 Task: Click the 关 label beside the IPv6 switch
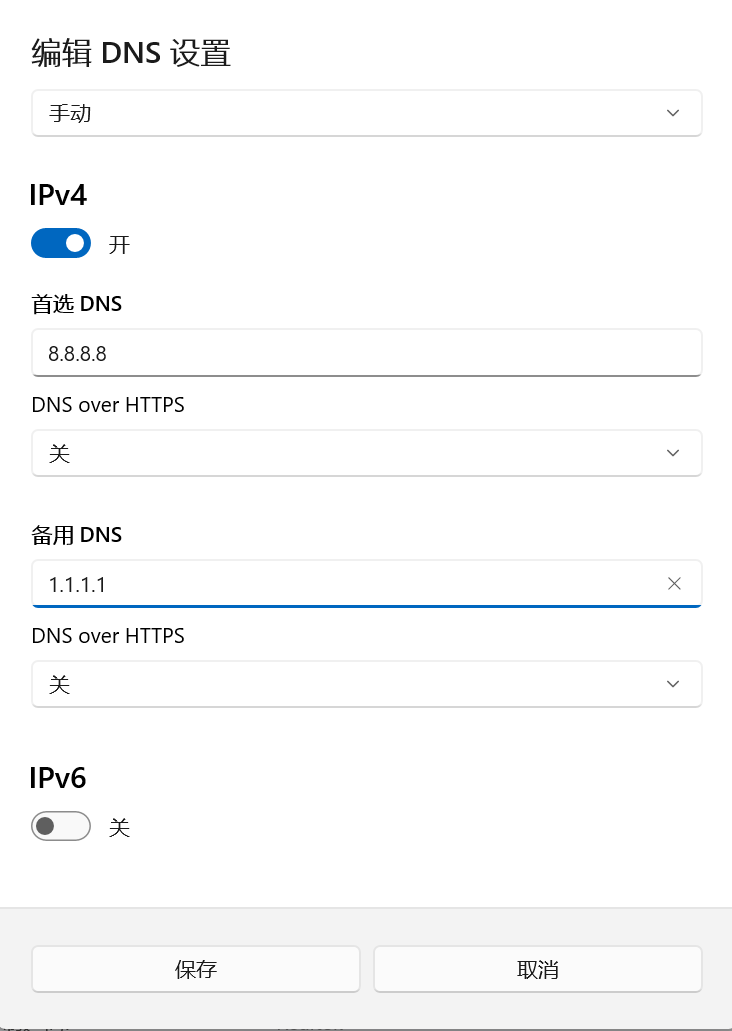120,827
